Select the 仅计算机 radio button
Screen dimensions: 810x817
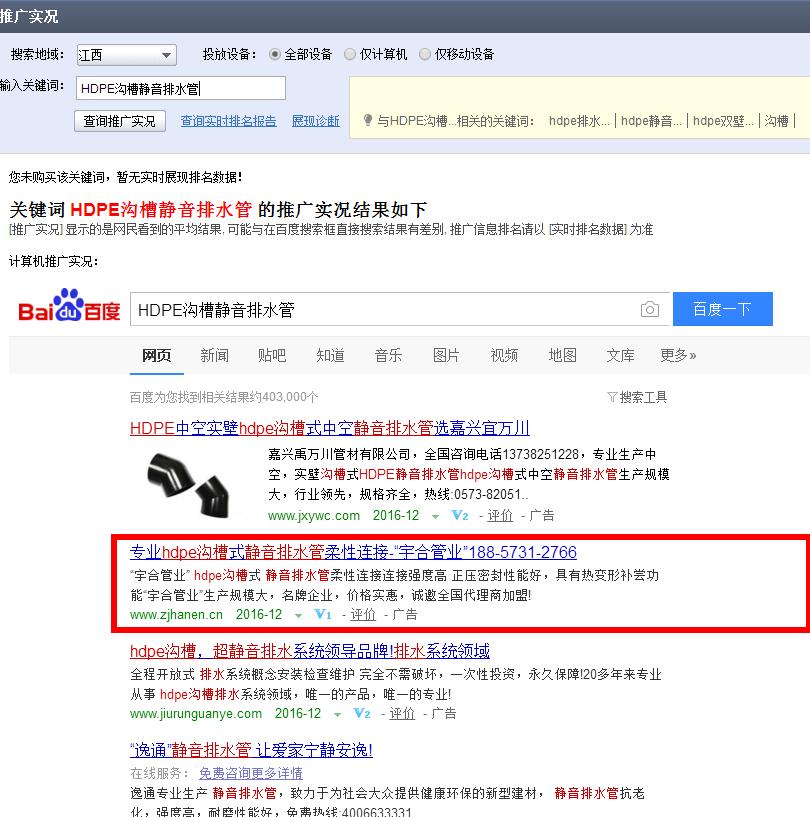coord(350,54)
